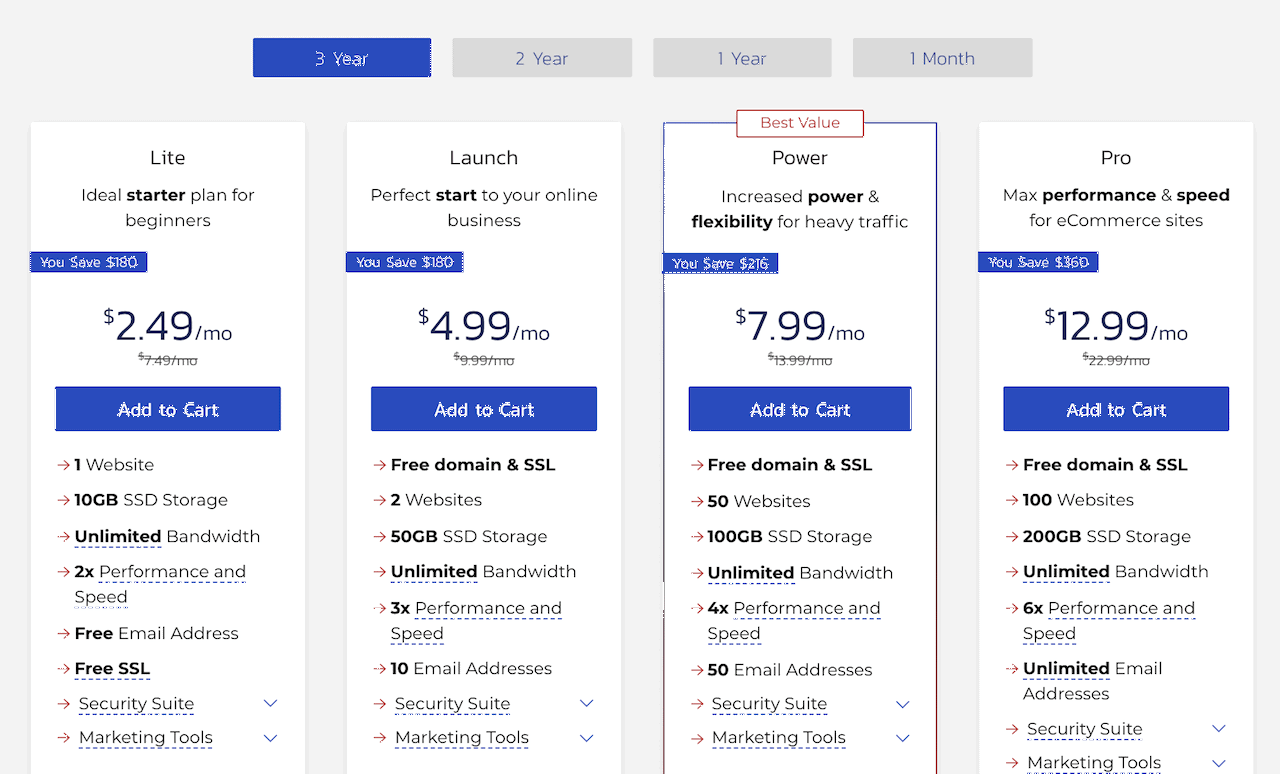Click the Best Value badge on Power
Screen dimensions: 1280x774
coord(800,123)
